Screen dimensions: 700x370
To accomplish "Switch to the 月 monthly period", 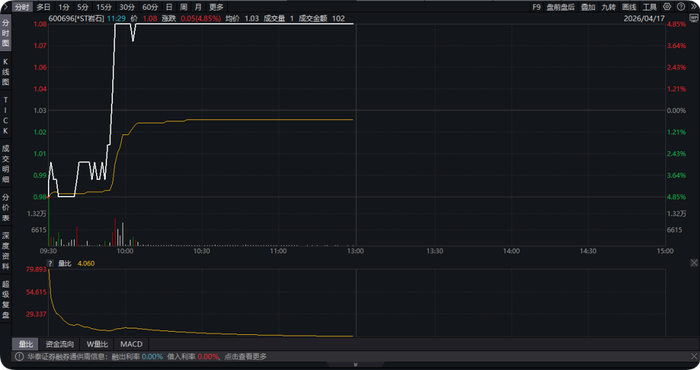I will [198, 7].
